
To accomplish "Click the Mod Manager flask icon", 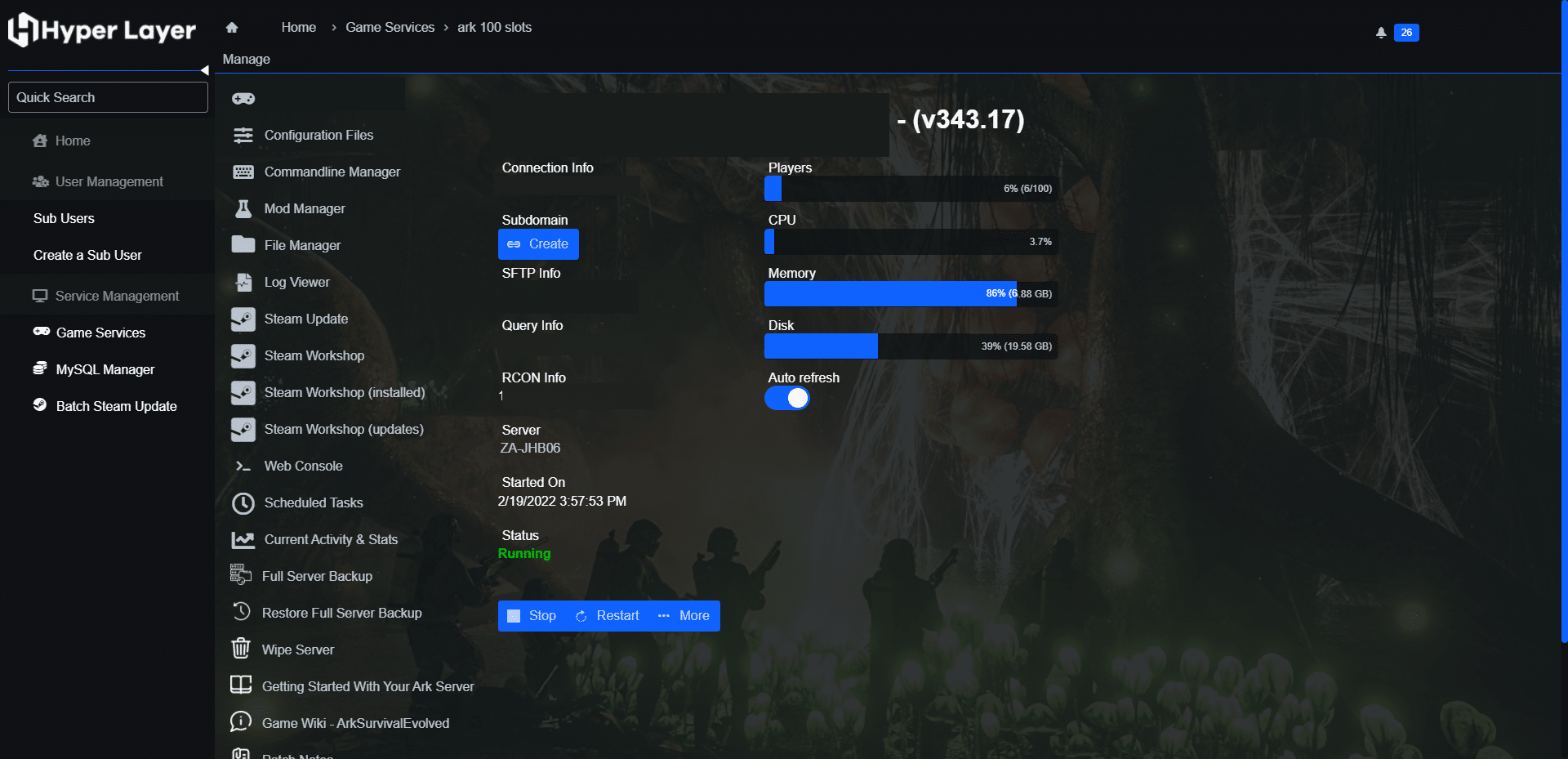I will [243, 209].
